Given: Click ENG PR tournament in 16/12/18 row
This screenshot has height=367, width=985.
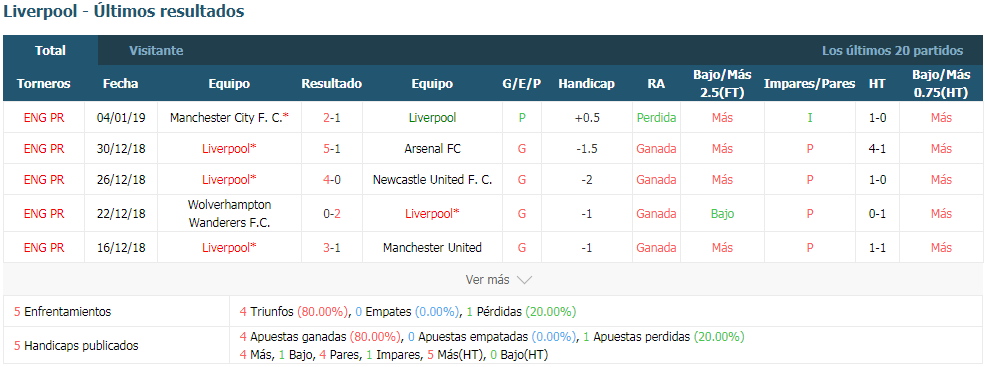Looking at the screenshot, I should (44, 248).
